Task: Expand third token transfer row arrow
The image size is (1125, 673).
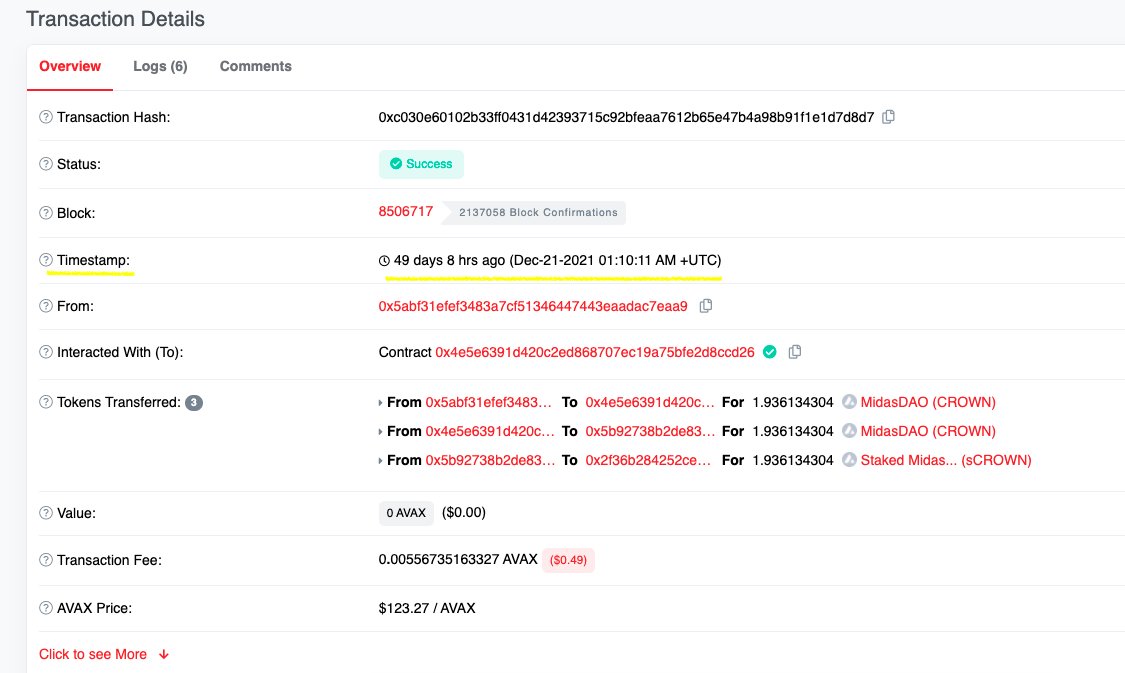Action: coord(380,461)
